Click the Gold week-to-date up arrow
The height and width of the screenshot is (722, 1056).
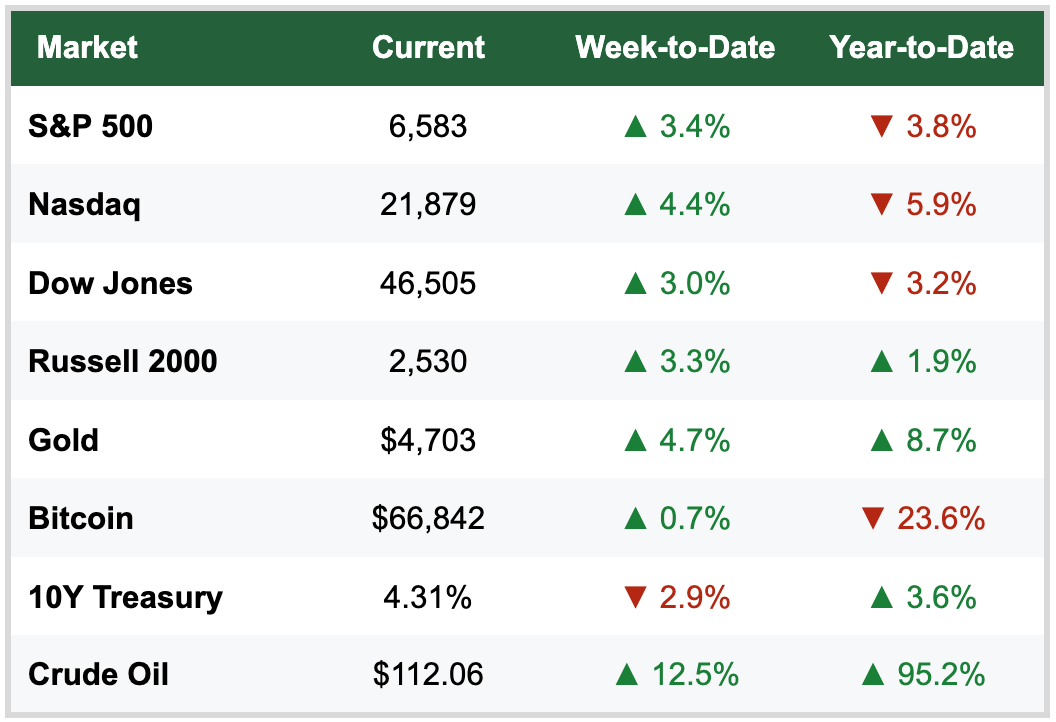635,440
